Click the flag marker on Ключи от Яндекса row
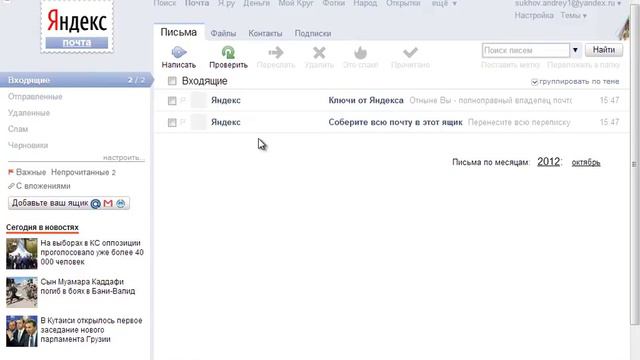 click(183, 100)
